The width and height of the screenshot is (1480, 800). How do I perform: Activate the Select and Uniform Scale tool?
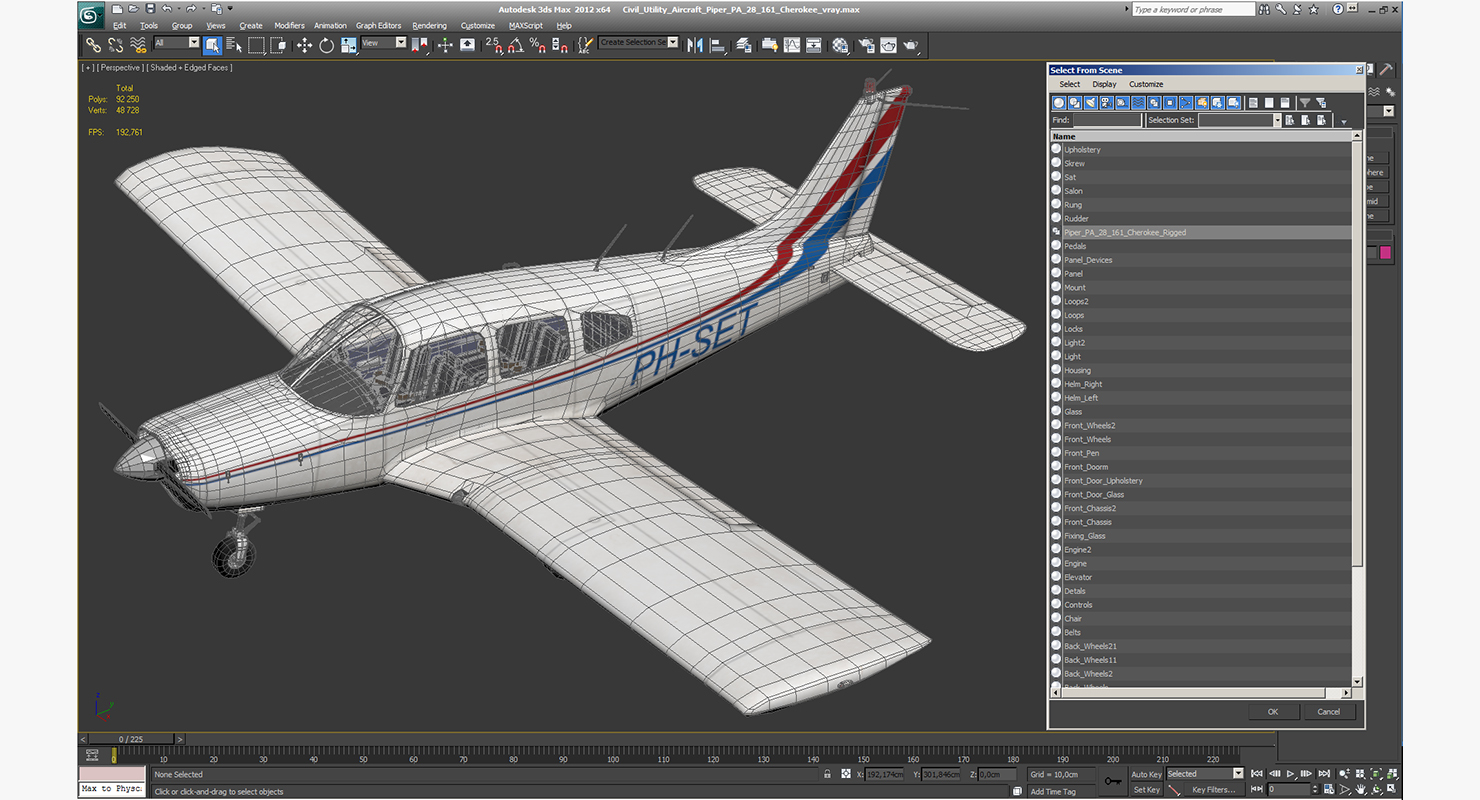tap(348, 45)
